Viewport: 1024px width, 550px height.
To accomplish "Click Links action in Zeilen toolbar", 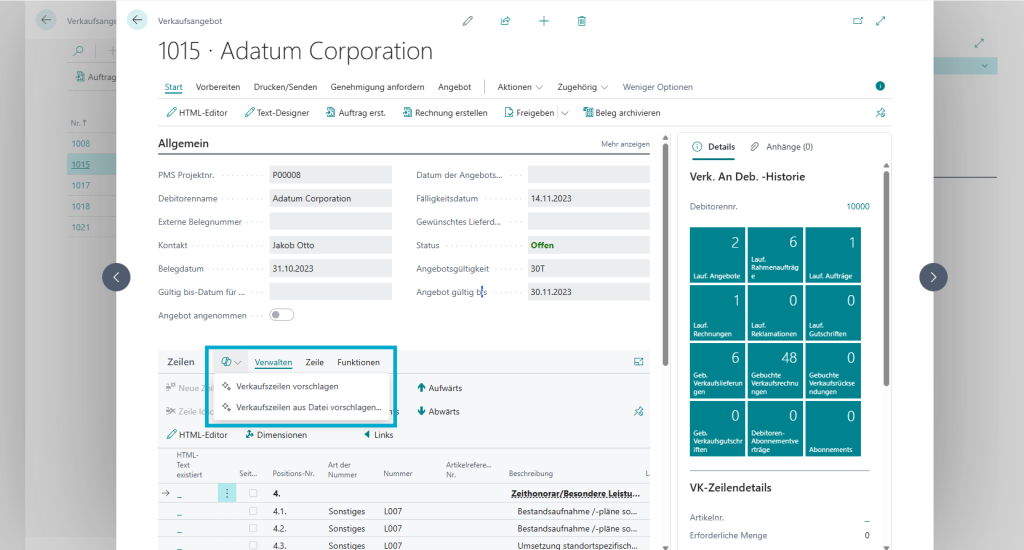I will [379, 435].
